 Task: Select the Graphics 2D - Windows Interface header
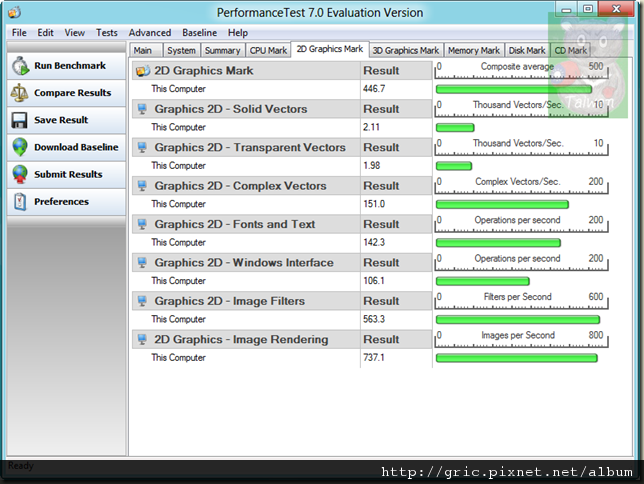(244, 262)
